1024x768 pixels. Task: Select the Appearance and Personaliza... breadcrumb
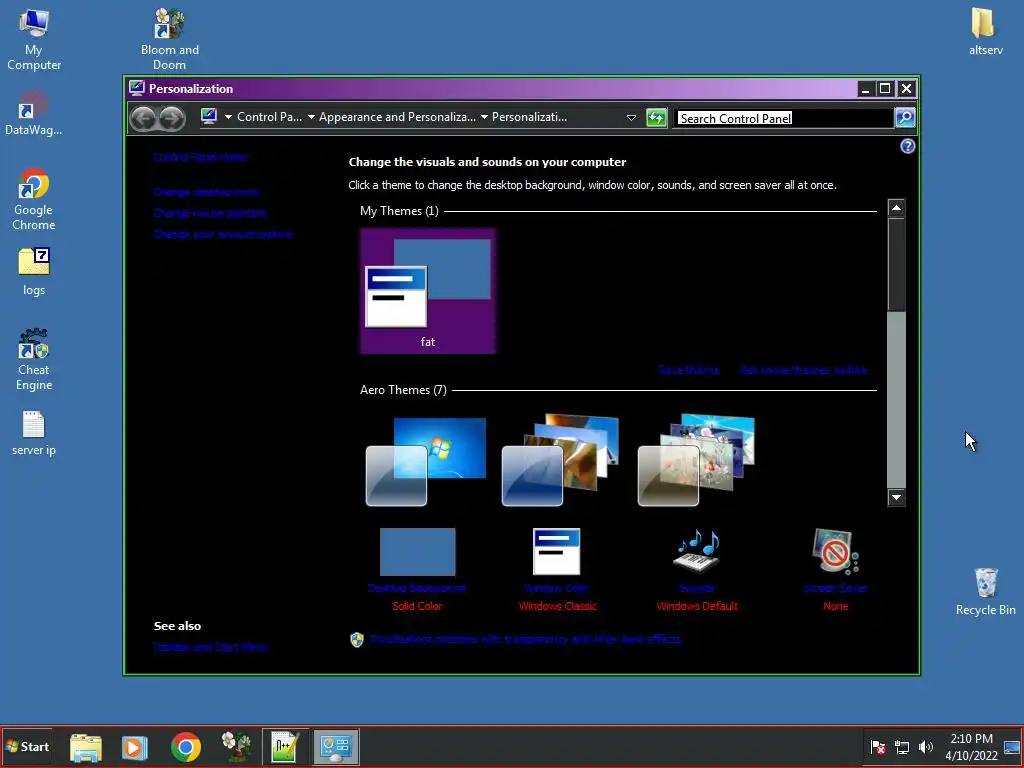point(397,118)
